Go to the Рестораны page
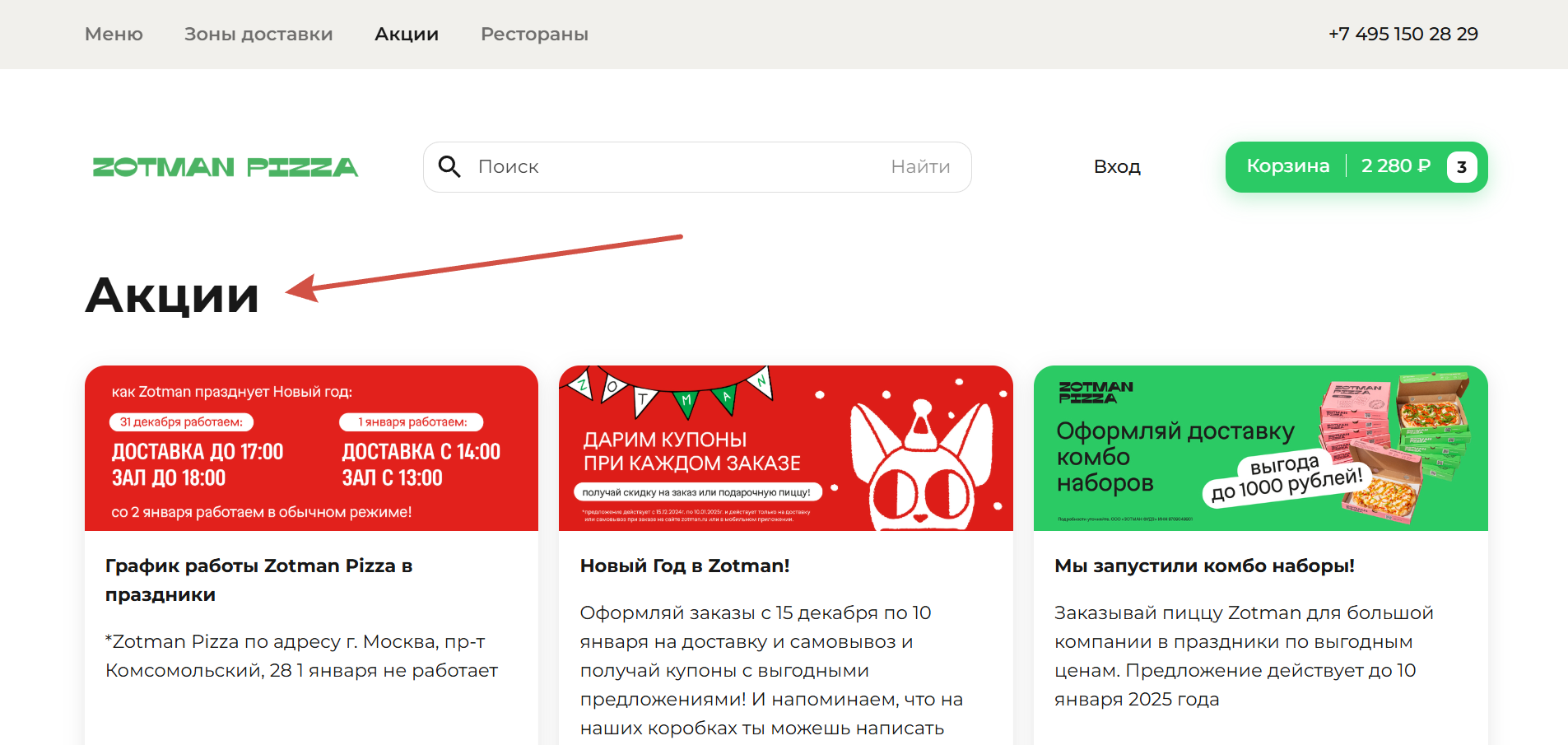The height and width of the screenshot is (745, 1568). [x=534, y=34]
